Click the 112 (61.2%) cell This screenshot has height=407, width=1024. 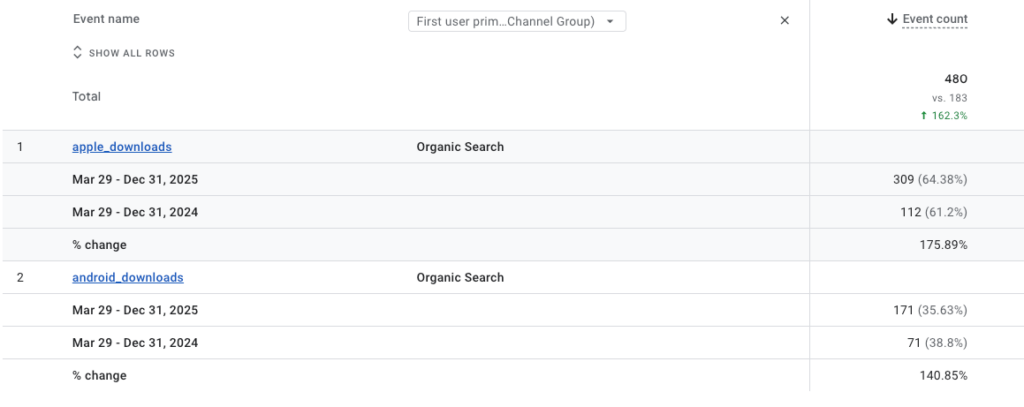click(x=934, y=212)
